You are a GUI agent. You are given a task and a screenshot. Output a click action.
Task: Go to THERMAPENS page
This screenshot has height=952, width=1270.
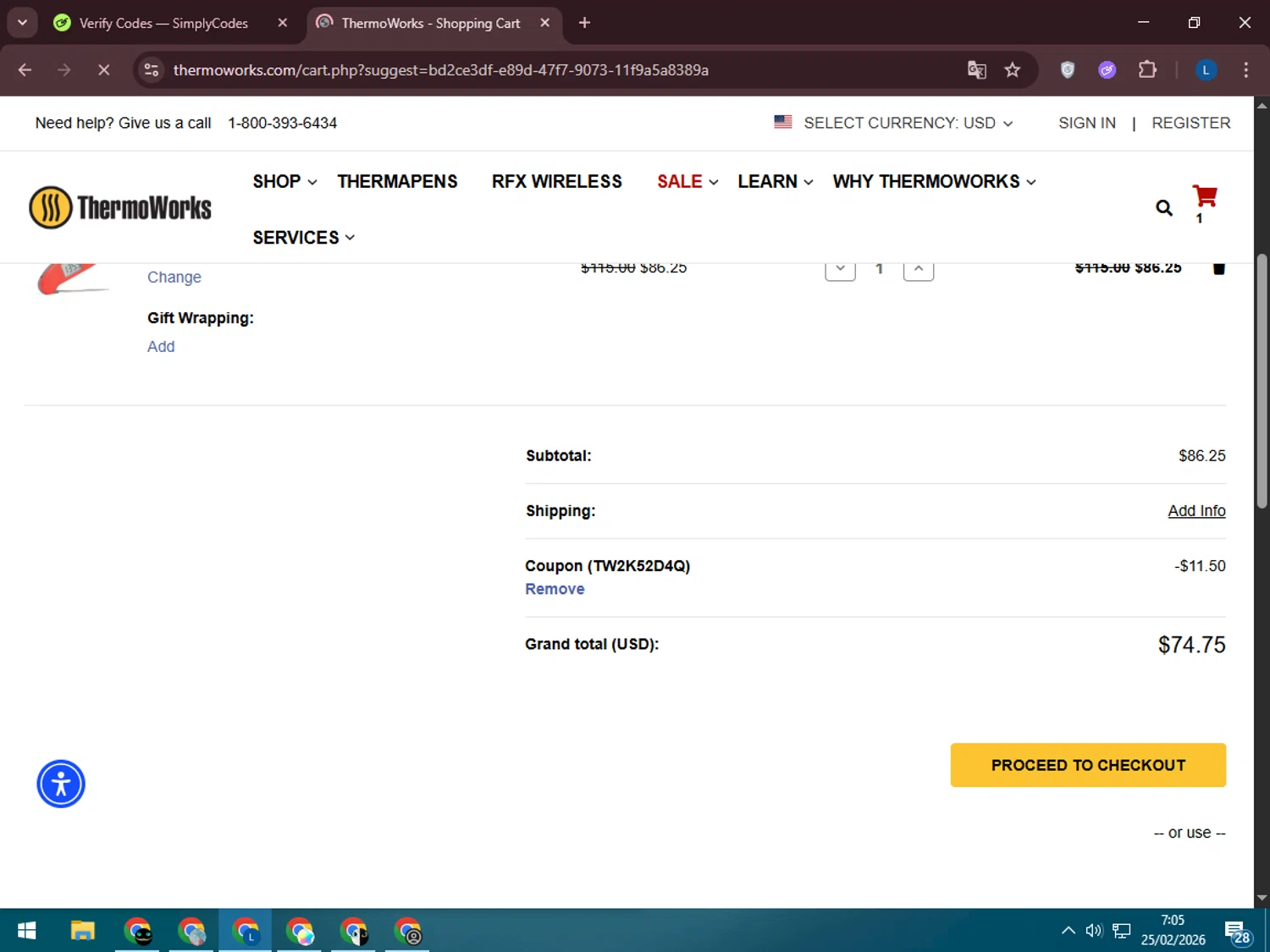click(397, 181)
